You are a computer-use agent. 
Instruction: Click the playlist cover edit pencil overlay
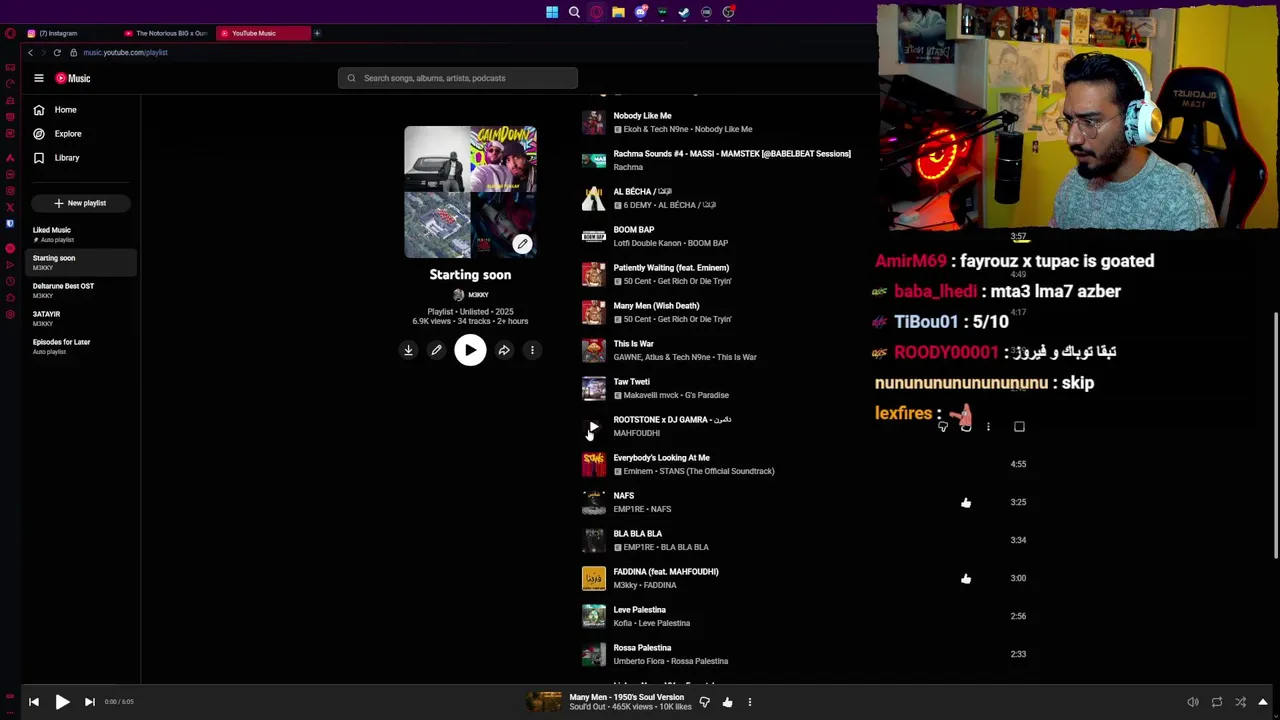tap(522, 244)
